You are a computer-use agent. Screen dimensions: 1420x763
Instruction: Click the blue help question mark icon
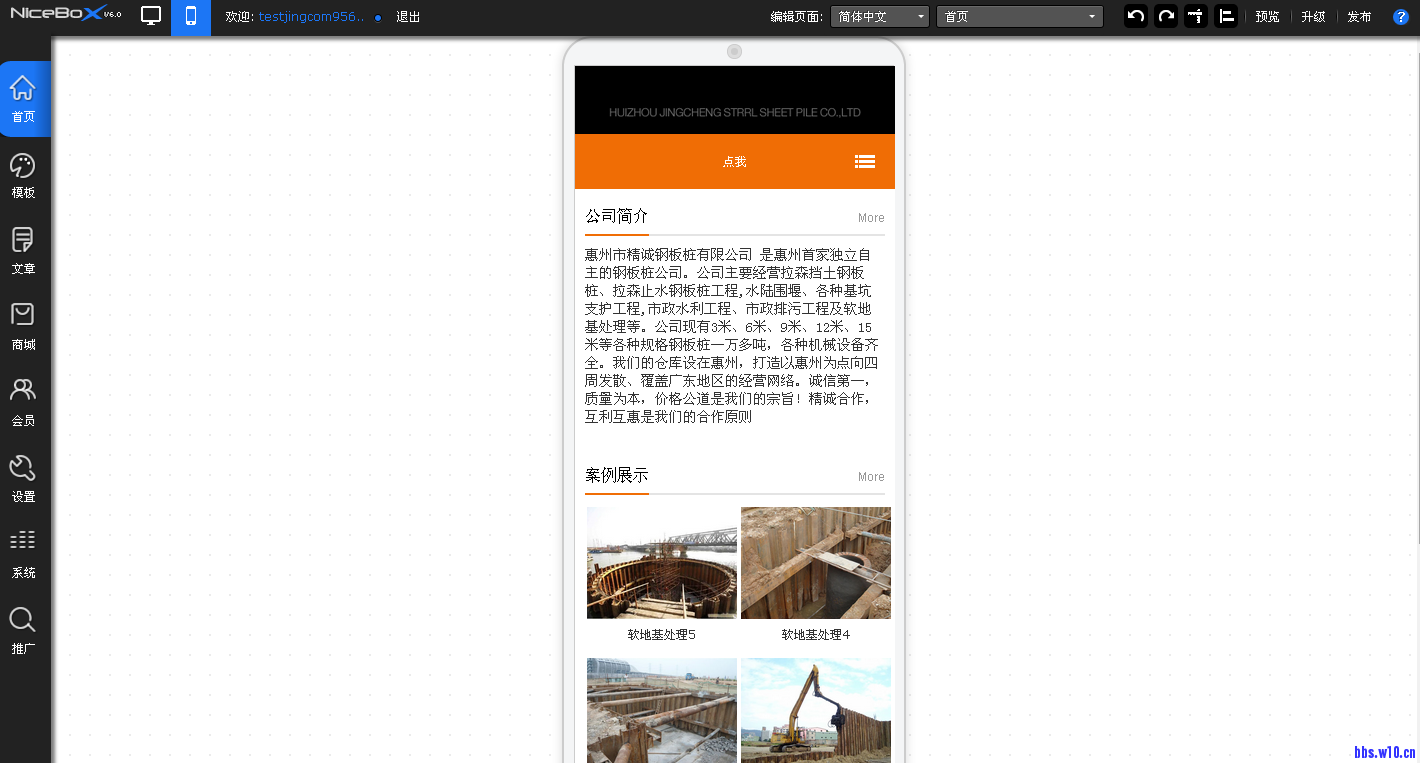(x=1401, y=17)
